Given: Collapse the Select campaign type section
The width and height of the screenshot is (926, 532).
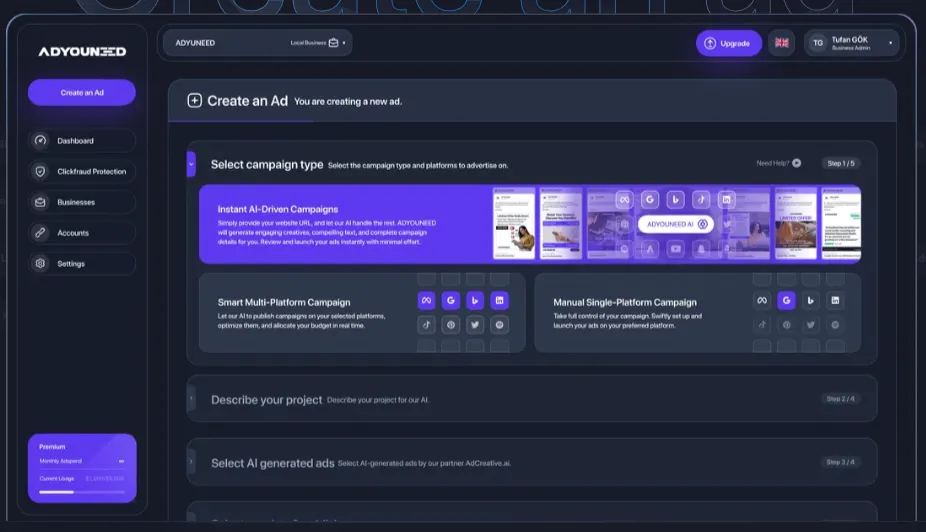Looking at the screenshot, I should (191, 164).
